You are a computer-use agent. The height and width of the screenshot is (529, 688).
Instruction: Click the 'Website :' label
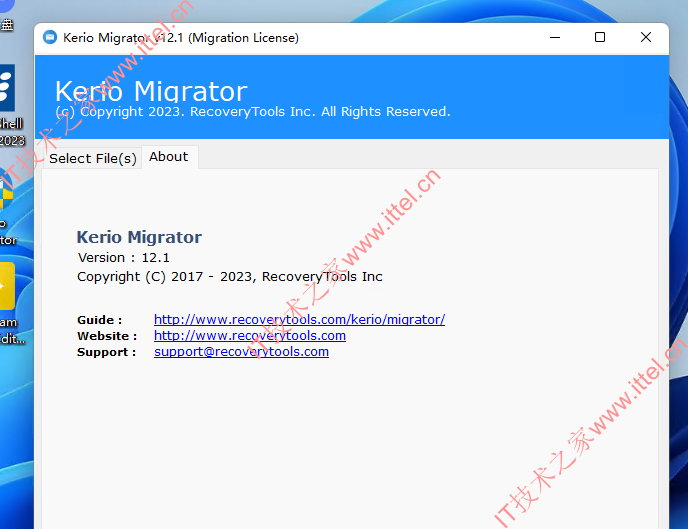coord(107,336)
